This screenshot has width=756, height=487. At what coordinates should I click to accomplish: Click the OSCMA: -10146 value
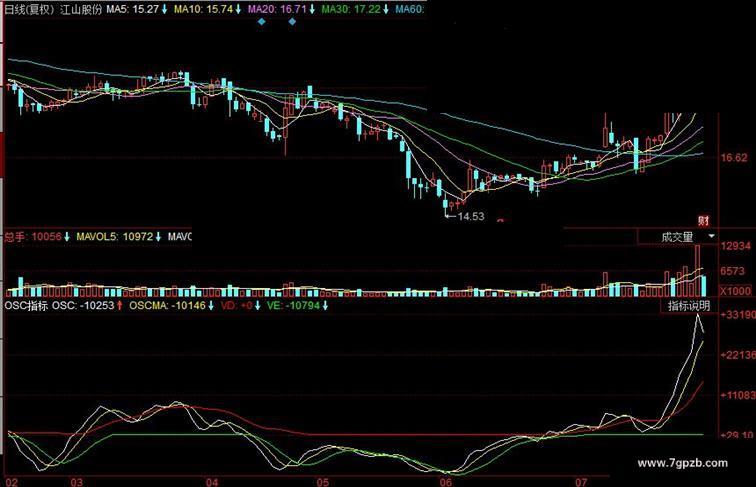pyautogui.click(x=167, y=306)
